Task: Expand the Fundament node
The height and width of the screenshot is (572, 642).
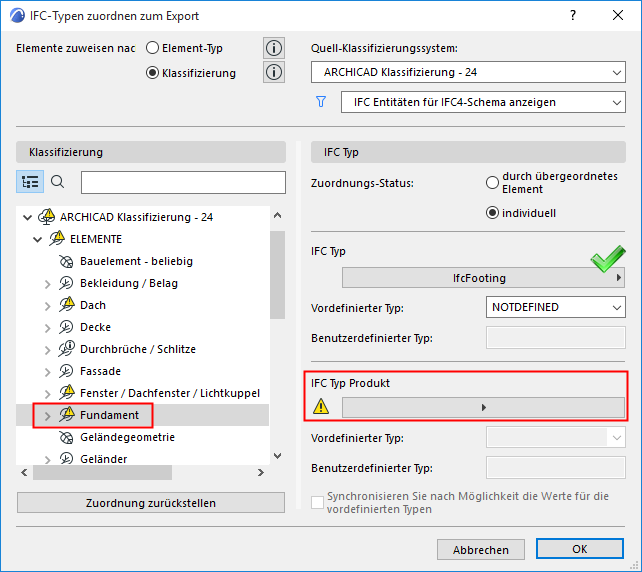Action: tap(47, 416)
